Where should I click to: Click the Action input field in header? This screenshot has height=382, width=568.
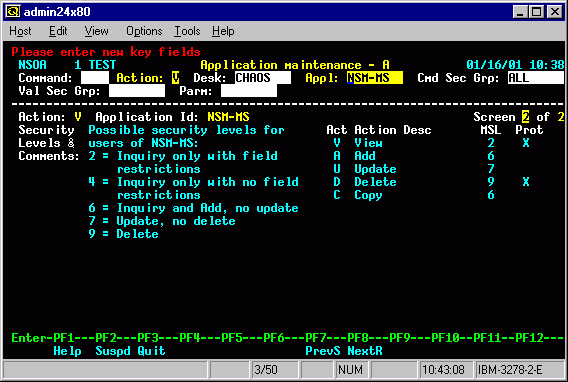(175, 78)
